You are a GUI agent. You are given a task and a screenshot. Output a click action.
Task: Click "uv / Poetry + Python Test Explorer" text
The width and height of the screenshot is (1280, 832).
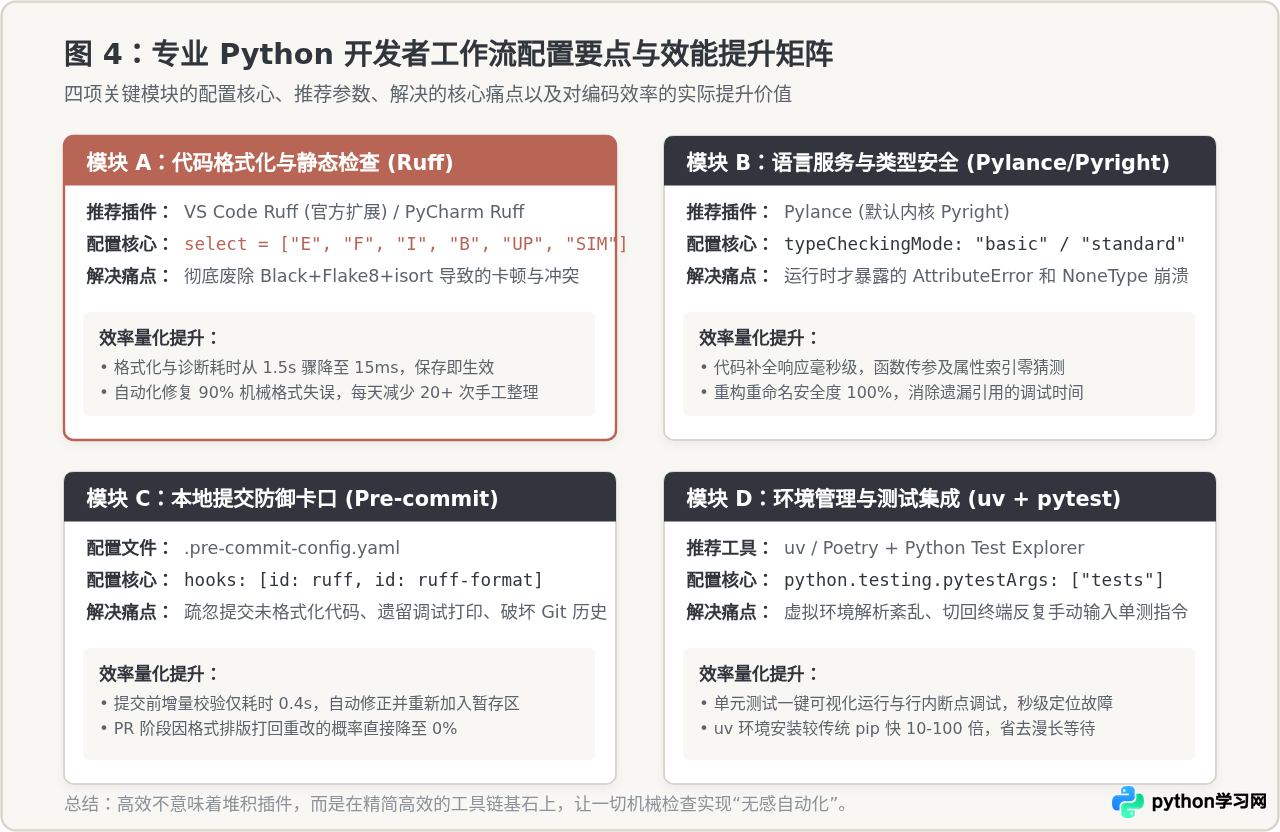[934, 548]
